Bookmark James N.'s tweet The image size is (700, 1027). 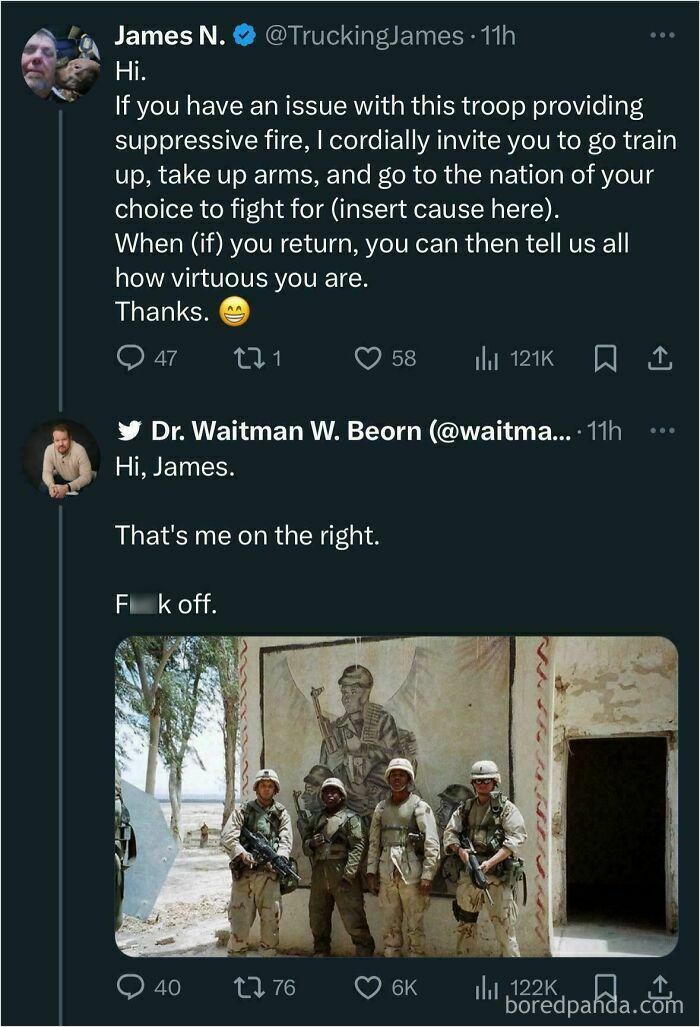pos(604,358)
